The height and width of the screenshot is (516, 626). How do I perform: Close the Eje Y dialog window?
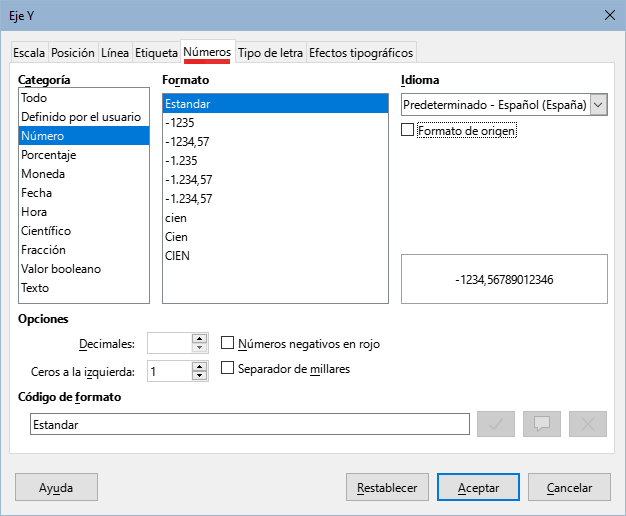609,15
